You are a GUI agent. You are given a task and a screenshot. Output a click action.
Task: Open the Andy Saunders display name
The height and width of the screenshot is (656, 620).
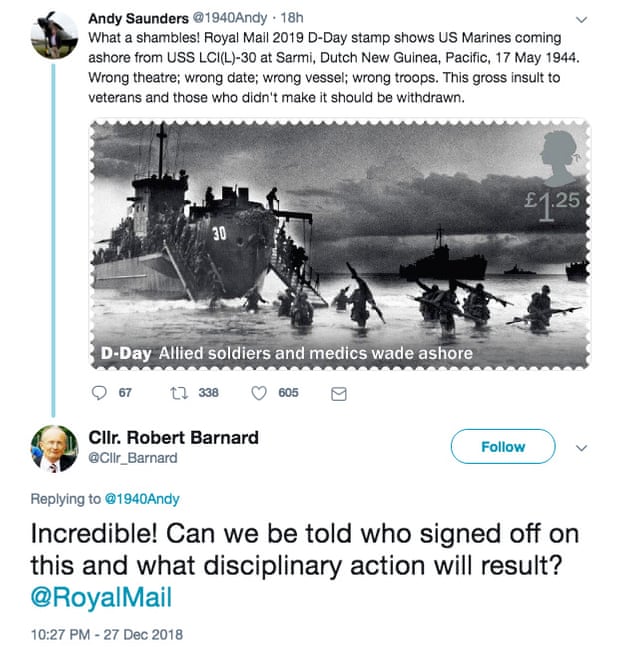point(141,18)
